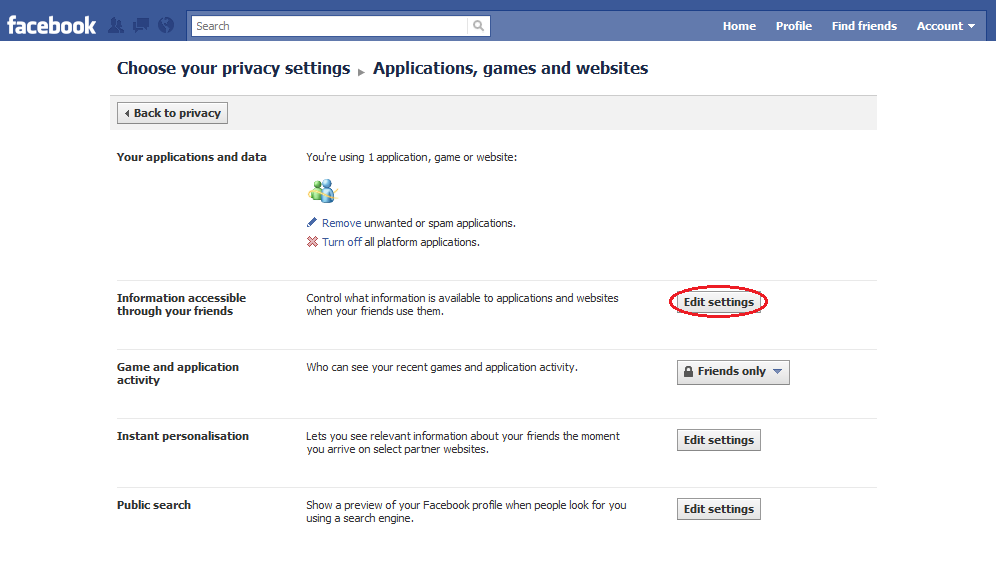
Task: Expand the Account dropdown menu
Action: pyautogui.click(x=945, y=26)
